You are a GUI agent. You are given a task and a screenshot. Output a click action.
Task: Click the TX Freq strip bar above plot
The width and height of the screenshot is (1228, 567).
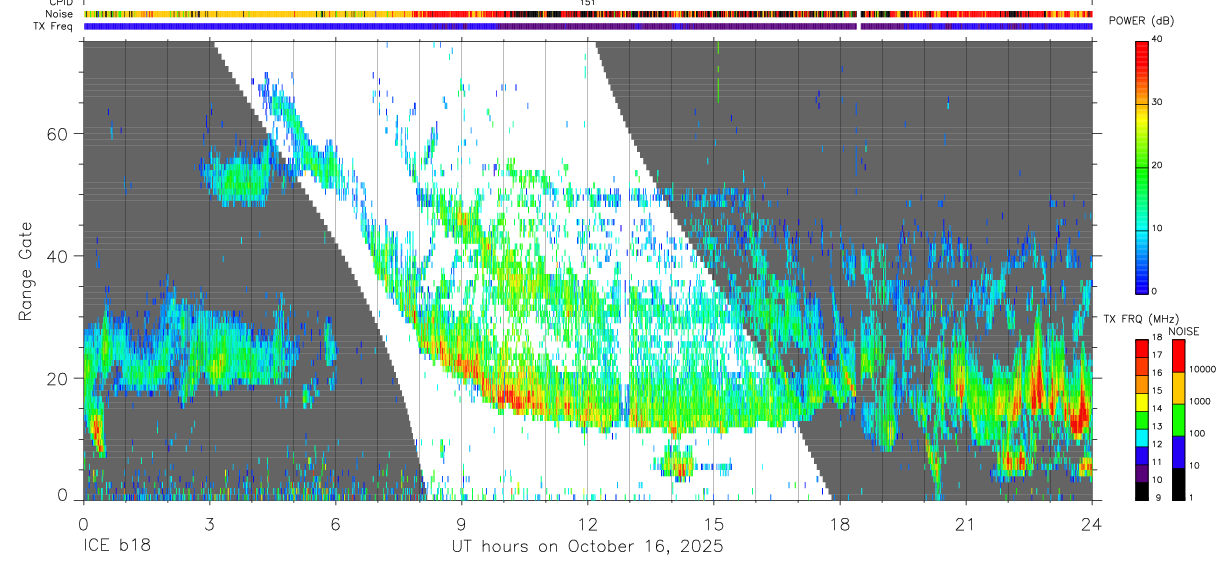pyautogui.click(x=588, y=26)
